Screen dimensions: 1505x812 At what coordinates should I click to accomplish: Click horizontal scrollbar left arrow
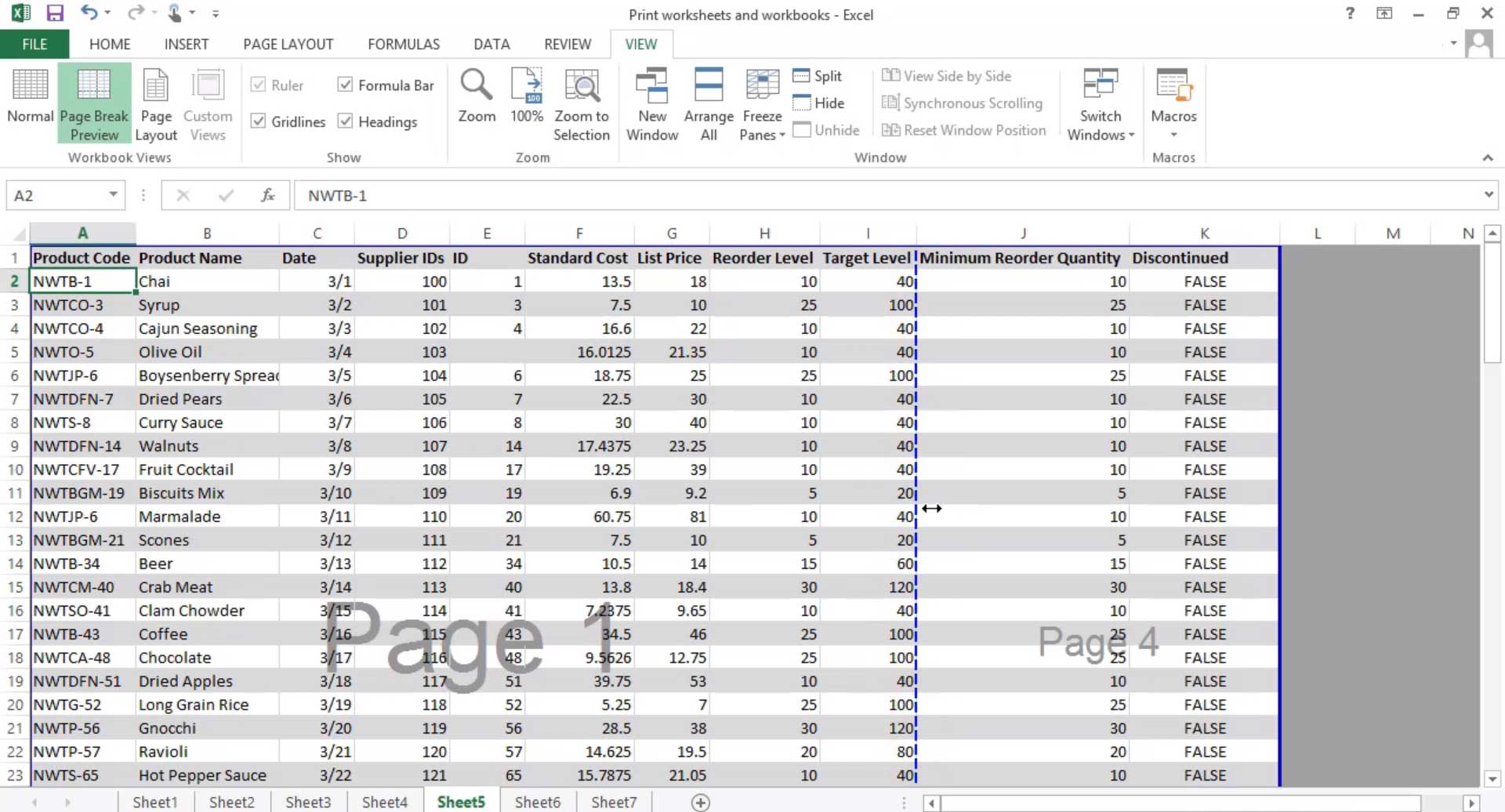point(931,803)
